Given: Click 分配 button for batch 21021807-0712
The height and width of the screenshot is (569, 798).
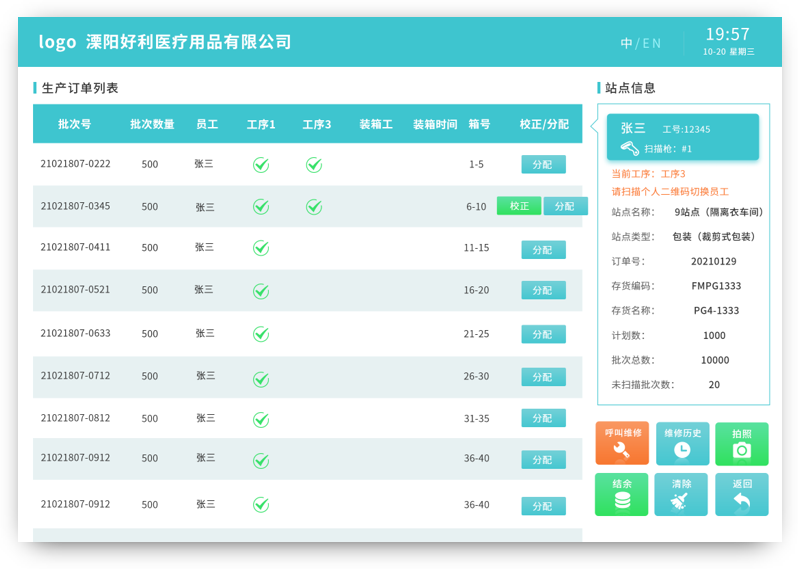Looking at the screenshot, I should click(543, 377).
